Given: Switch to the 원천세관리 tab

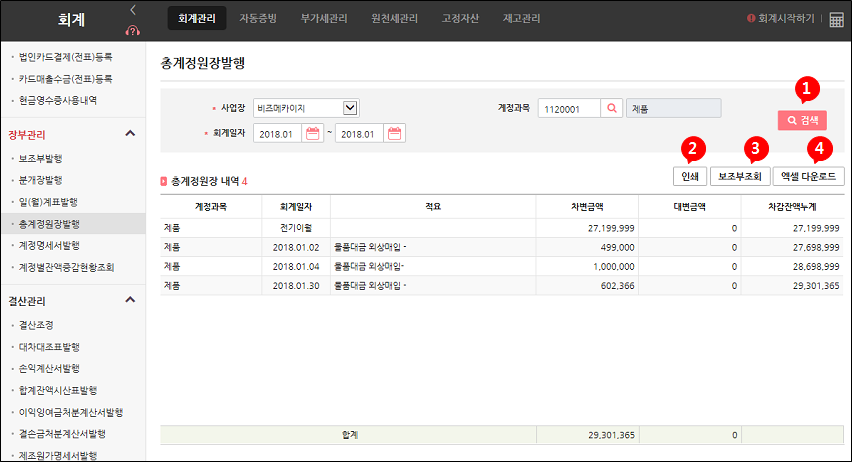Looking at the screenshot, I should 394,18.
